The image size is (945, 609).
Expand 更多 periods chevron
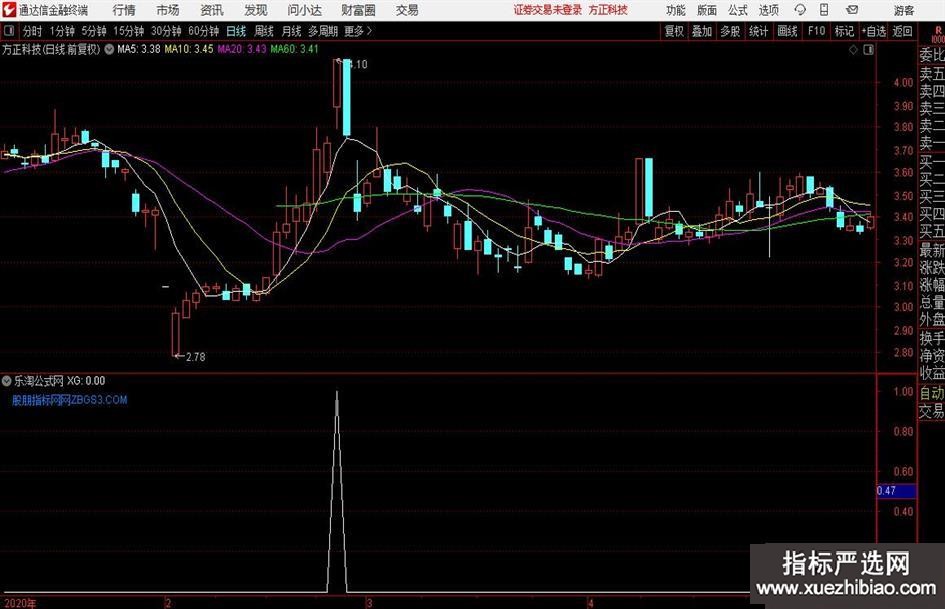click(369, 31)
